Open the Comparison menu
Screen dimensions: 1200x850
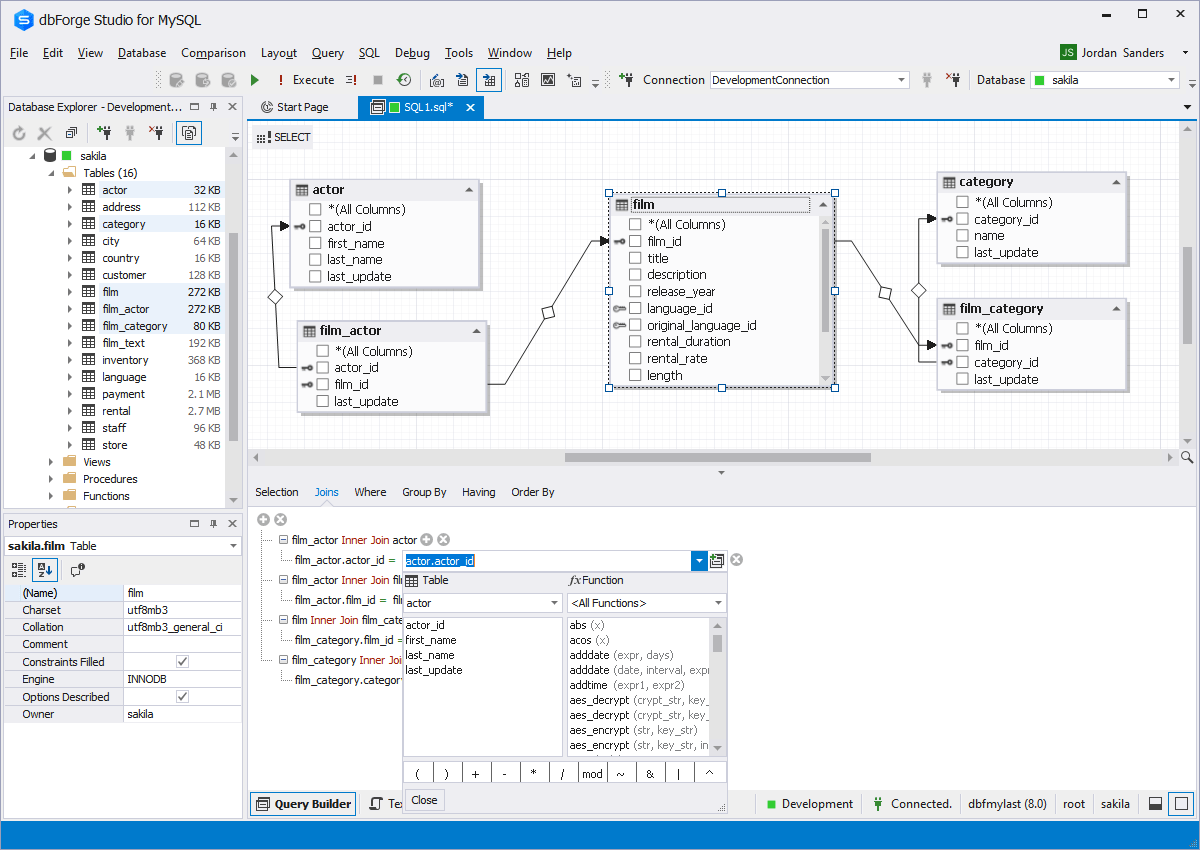tap(213, 53)
